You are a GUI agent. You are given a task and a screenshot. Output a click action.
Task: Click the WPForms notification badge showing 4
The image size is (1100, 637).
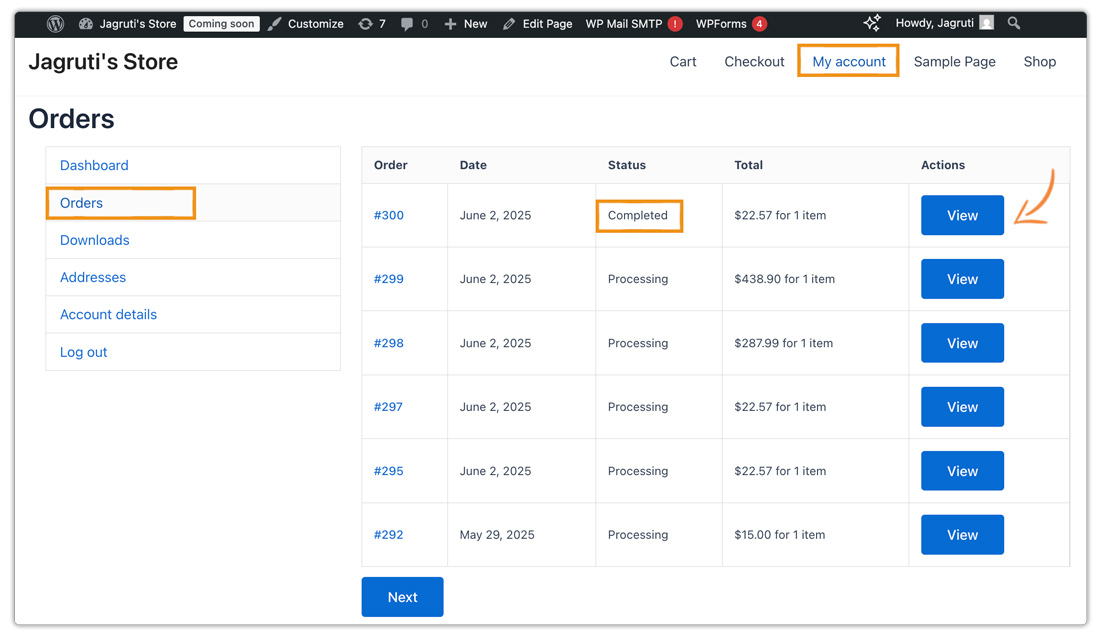[x=759, y=24]
